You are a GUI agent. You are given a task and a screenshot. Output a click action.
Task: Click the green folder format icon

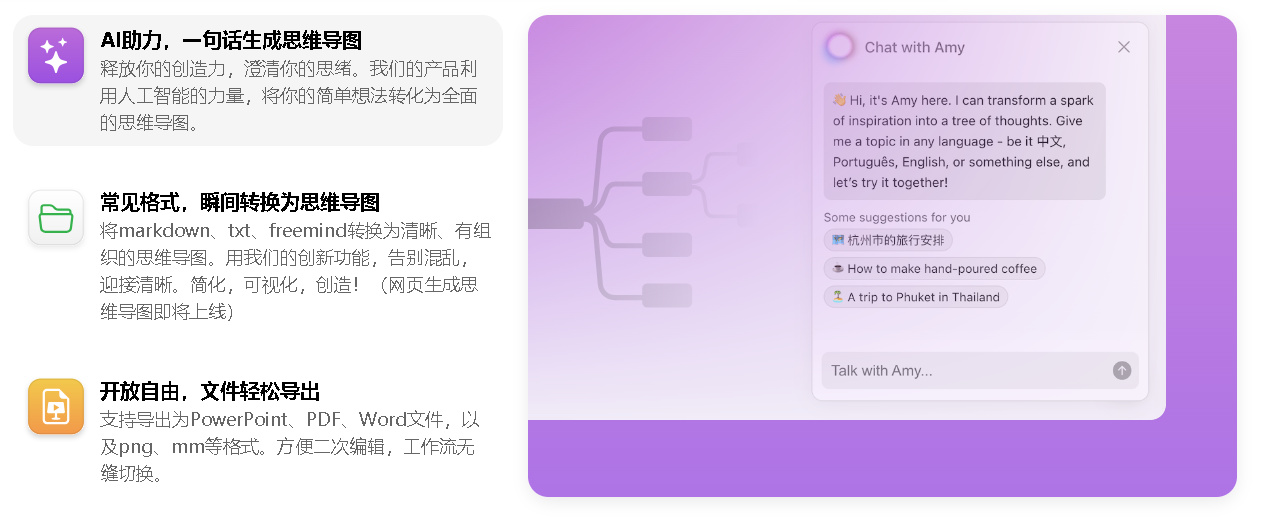coord(56,217)
